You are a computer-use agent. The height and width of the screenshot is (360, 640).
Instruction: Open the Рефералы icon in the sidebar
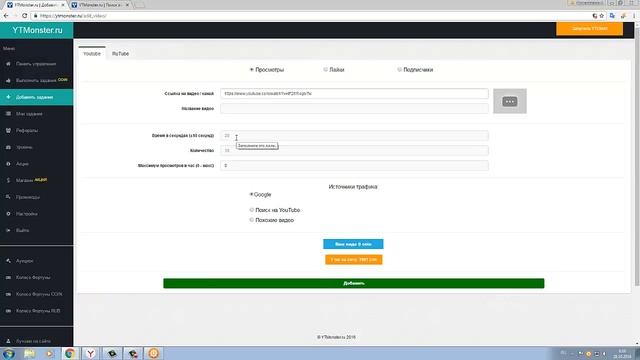point(8,131)
